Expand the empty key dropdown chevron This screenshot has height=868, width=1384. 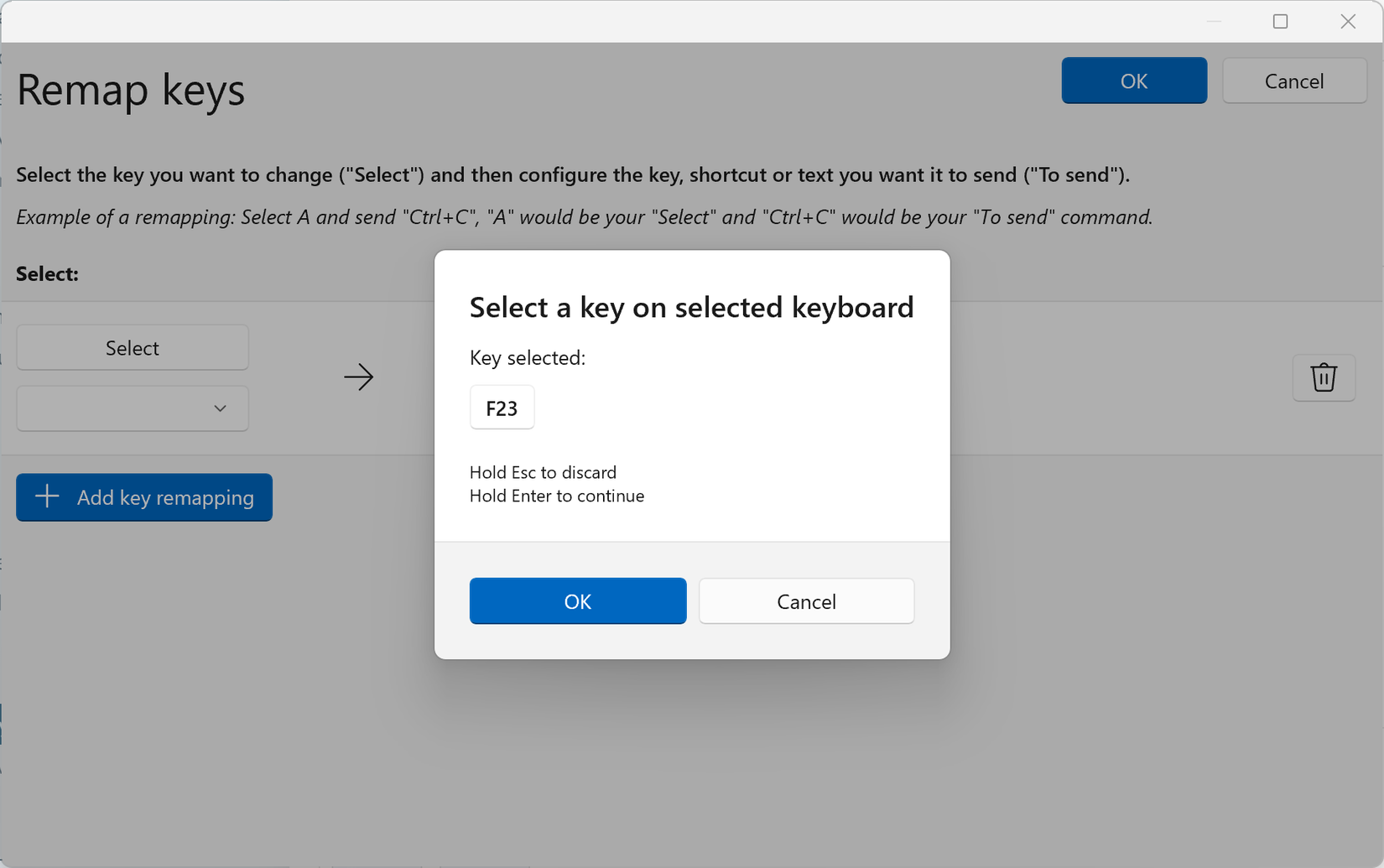(x=220, y=408)
